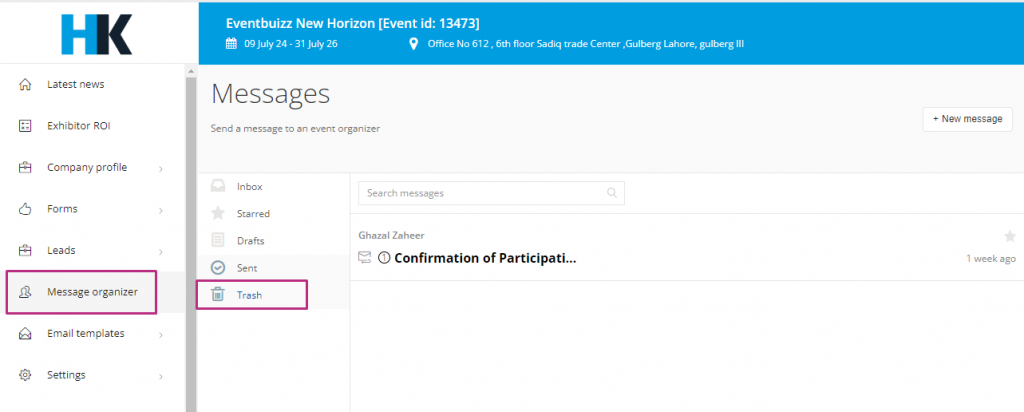This screenshot has width=1024, height=412.
Task: Click the New message button
Action: (967, 119)
